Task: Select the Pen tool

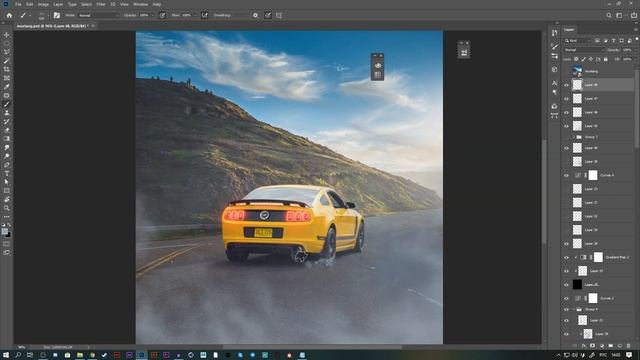Action: click(7, 164)
